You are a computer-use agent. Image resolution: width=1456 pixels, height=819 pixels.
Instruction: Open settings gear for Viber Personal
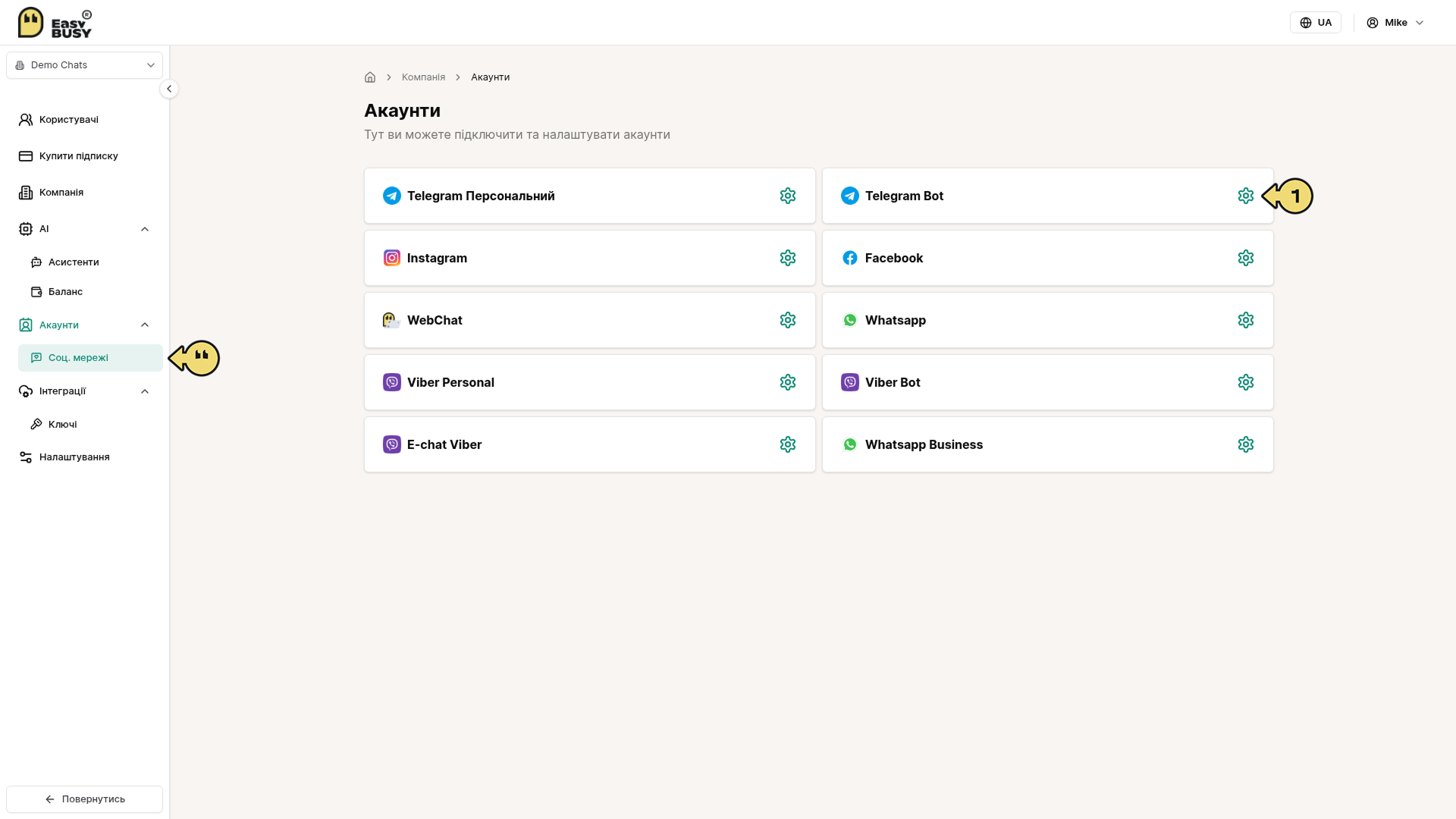(788, 382)
